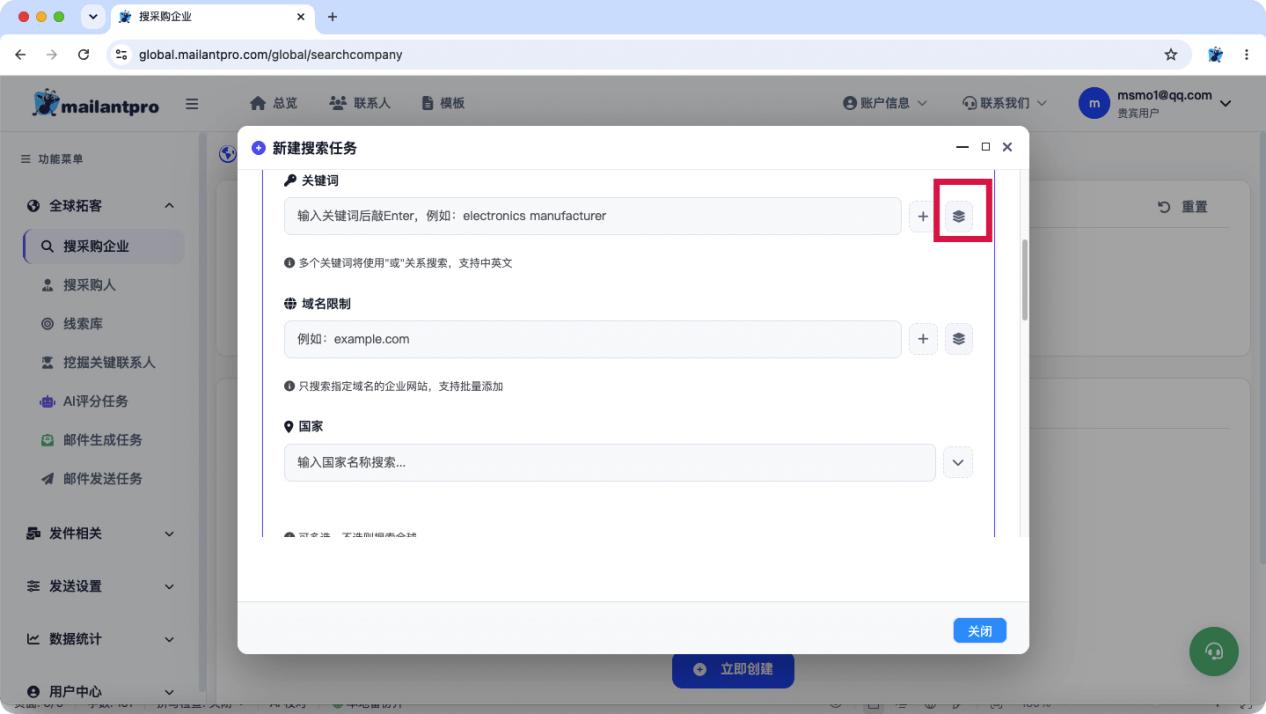The image size is (1266, 714).
Task: Open the 总览 navigation item
Action: (273, 103)
